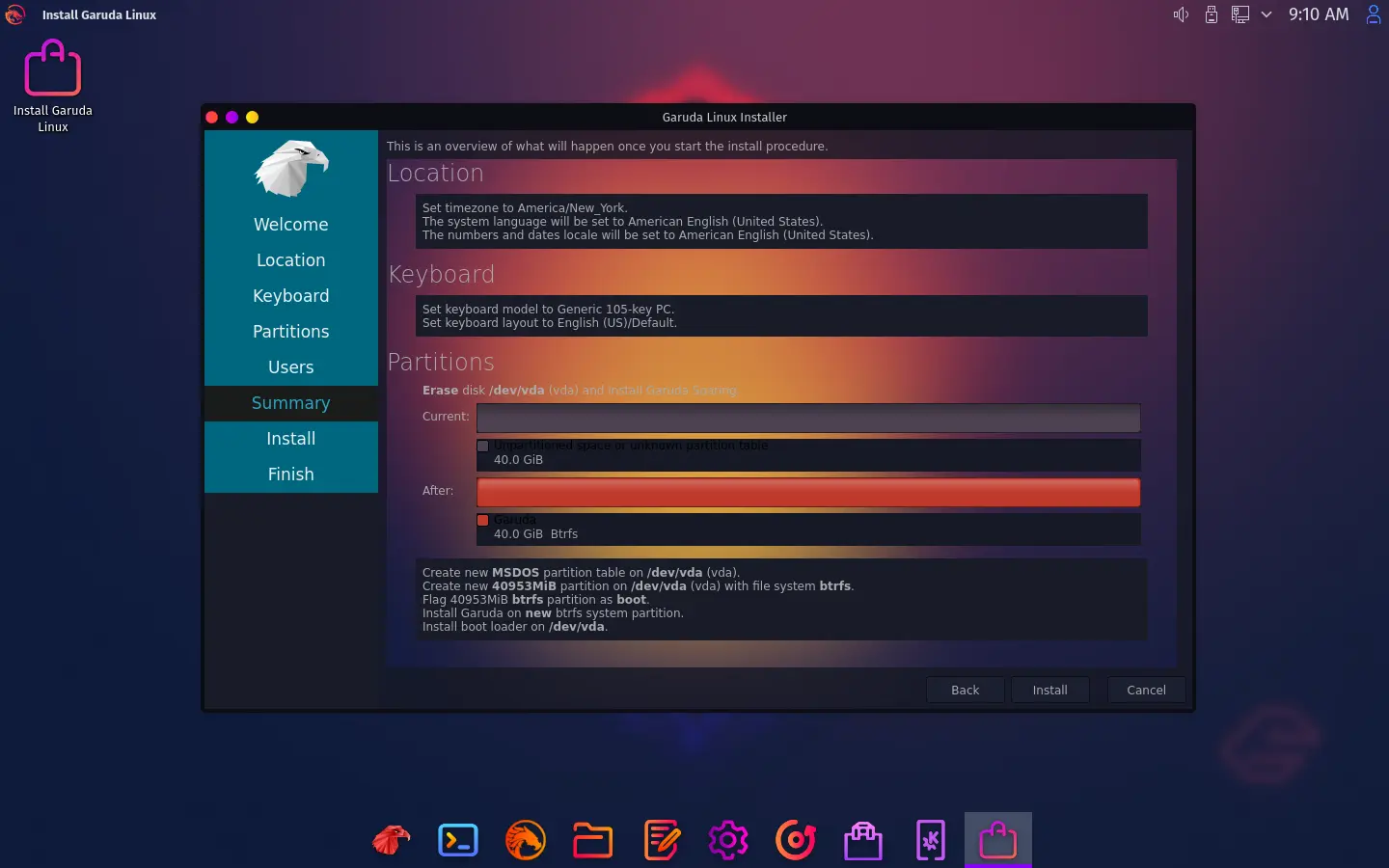Click the Partitions section heading
Screen dimensions: 1389x868
point(441,363)
